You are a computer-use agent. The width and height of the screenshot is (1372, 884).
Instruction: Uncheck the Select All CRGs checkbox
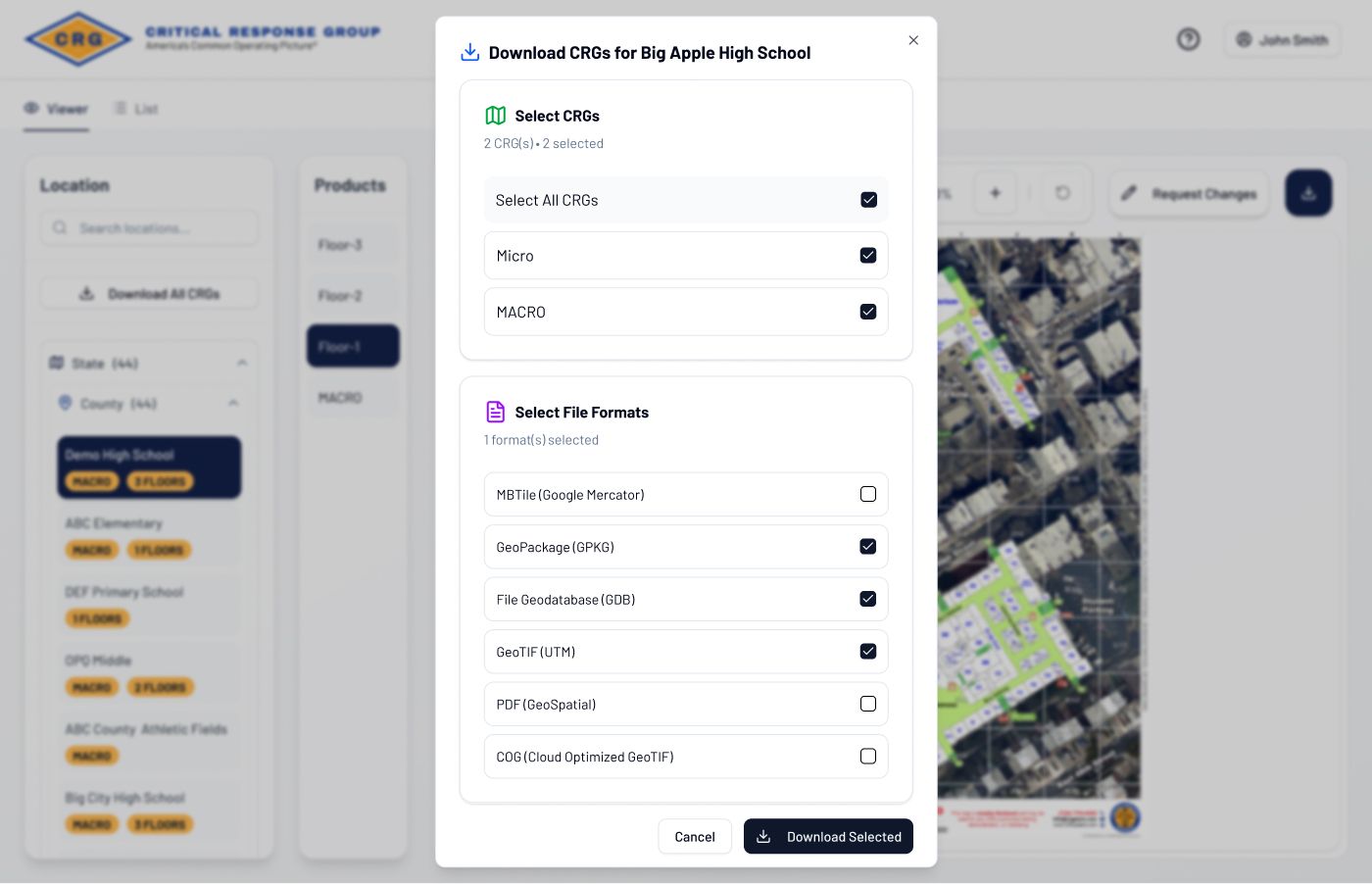coord(868,200)
